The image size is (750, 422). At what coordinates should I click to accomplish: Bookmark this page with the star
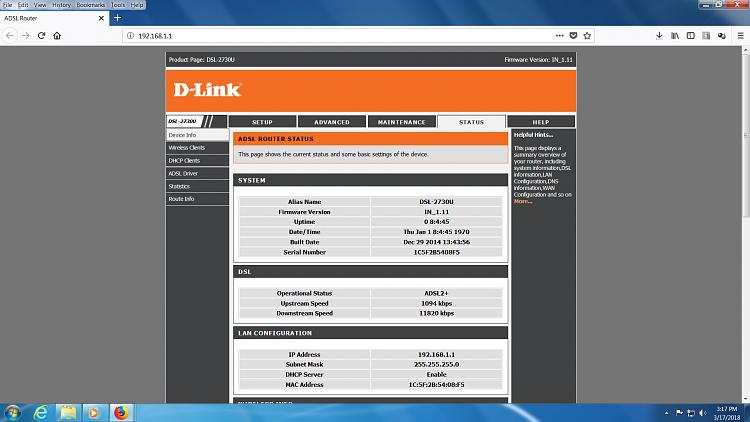click(587, 36)
